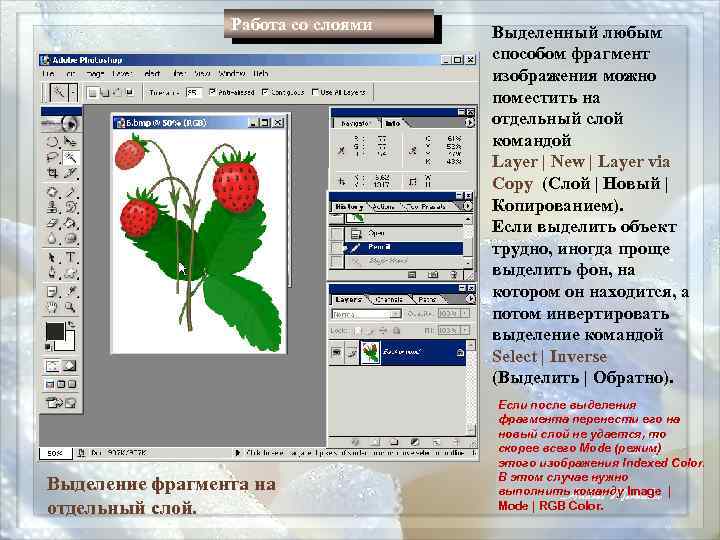Open Layers panel flyout menu arrow
Image resolution: width=720 pixels, height=540 pixels.
(470, 299)
